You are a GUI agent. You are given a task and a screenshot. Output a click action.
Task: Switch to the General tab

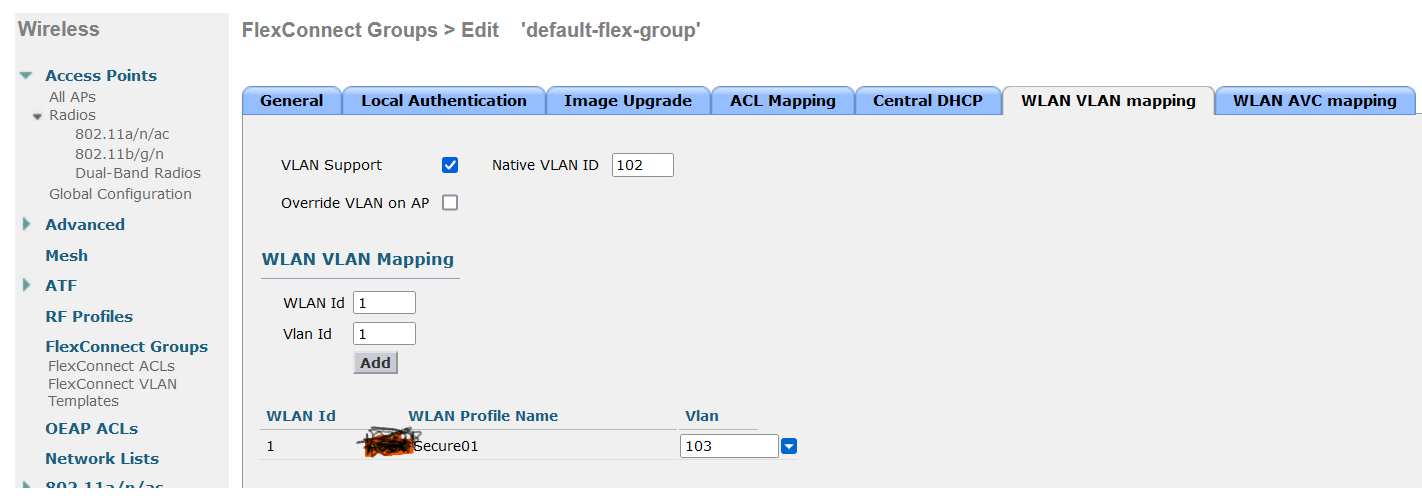(x=292, y=100)
